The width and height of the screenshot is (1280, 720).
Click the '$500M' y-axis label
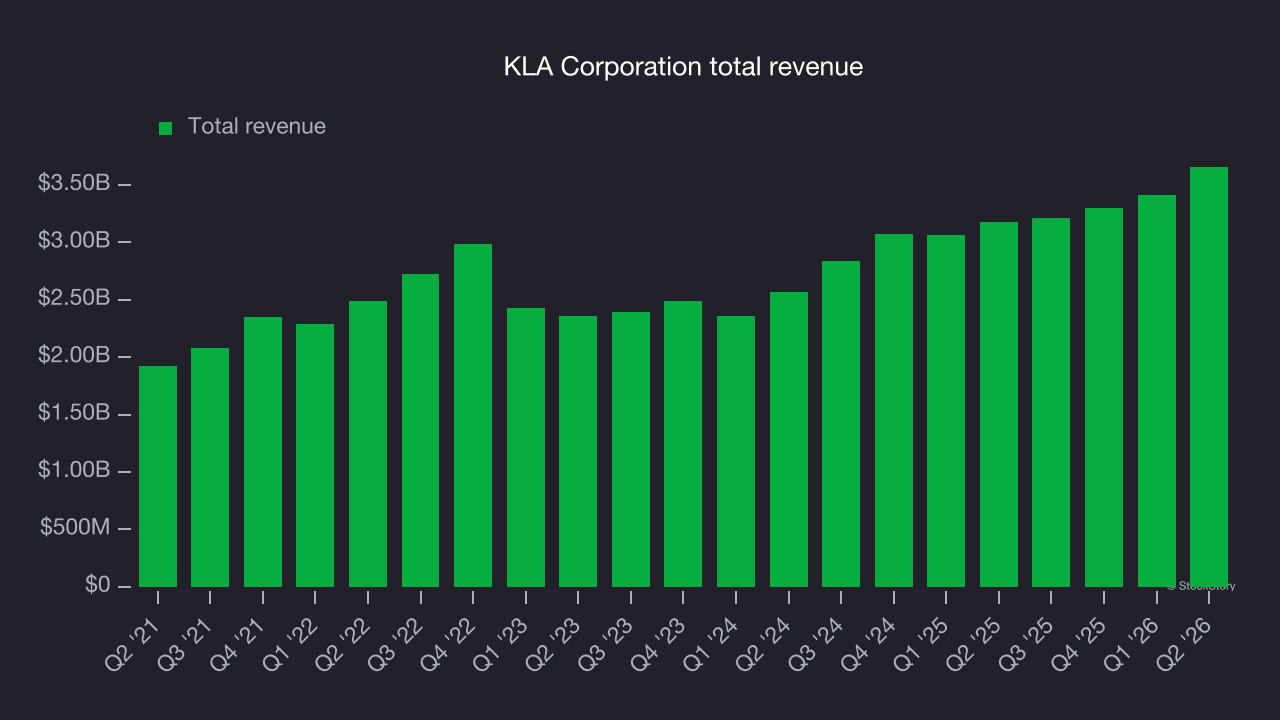tap(75, 528)
